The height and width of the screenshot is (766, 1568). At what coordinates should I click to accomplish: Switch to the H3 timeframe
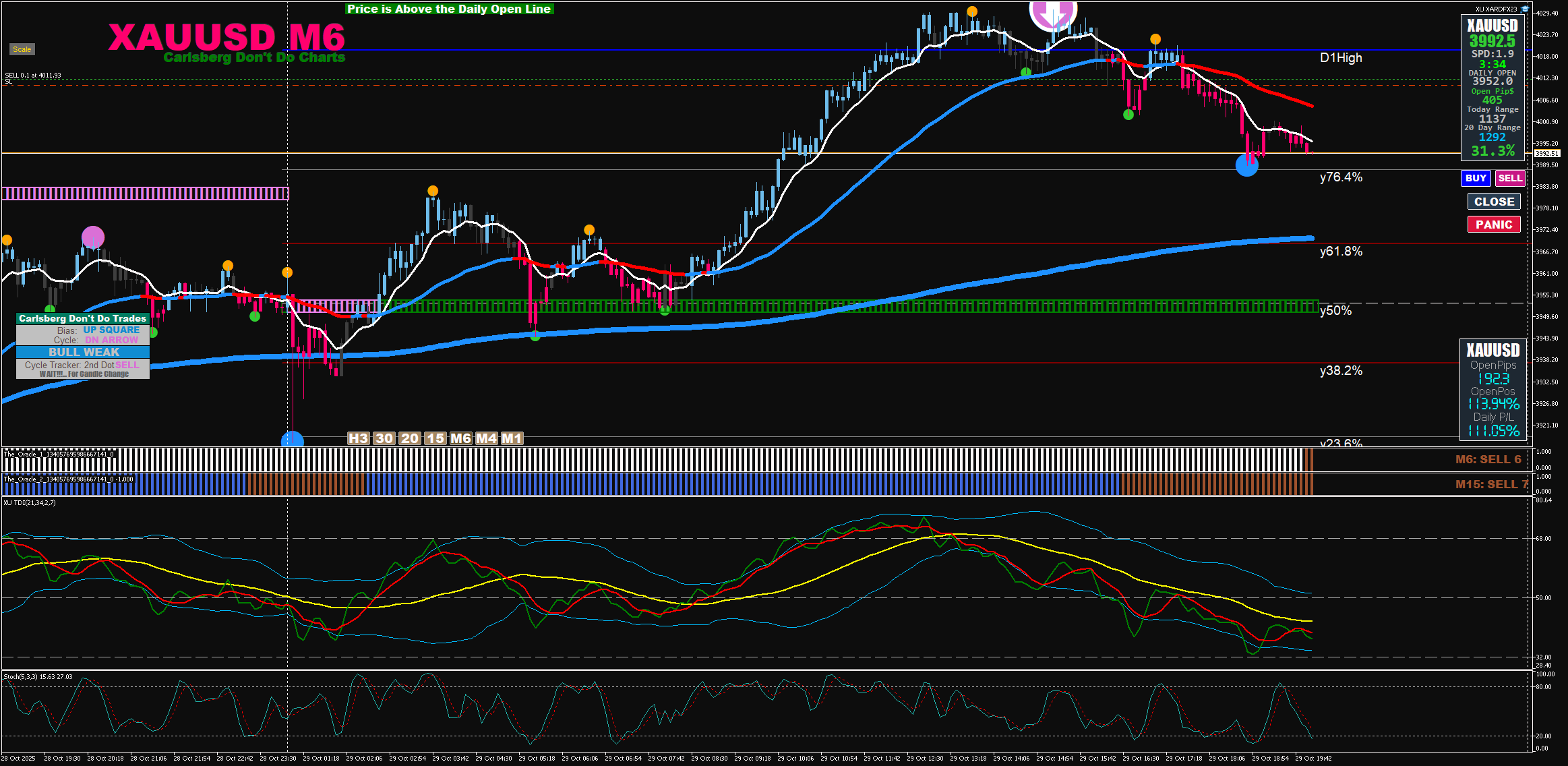click(358, 438)
